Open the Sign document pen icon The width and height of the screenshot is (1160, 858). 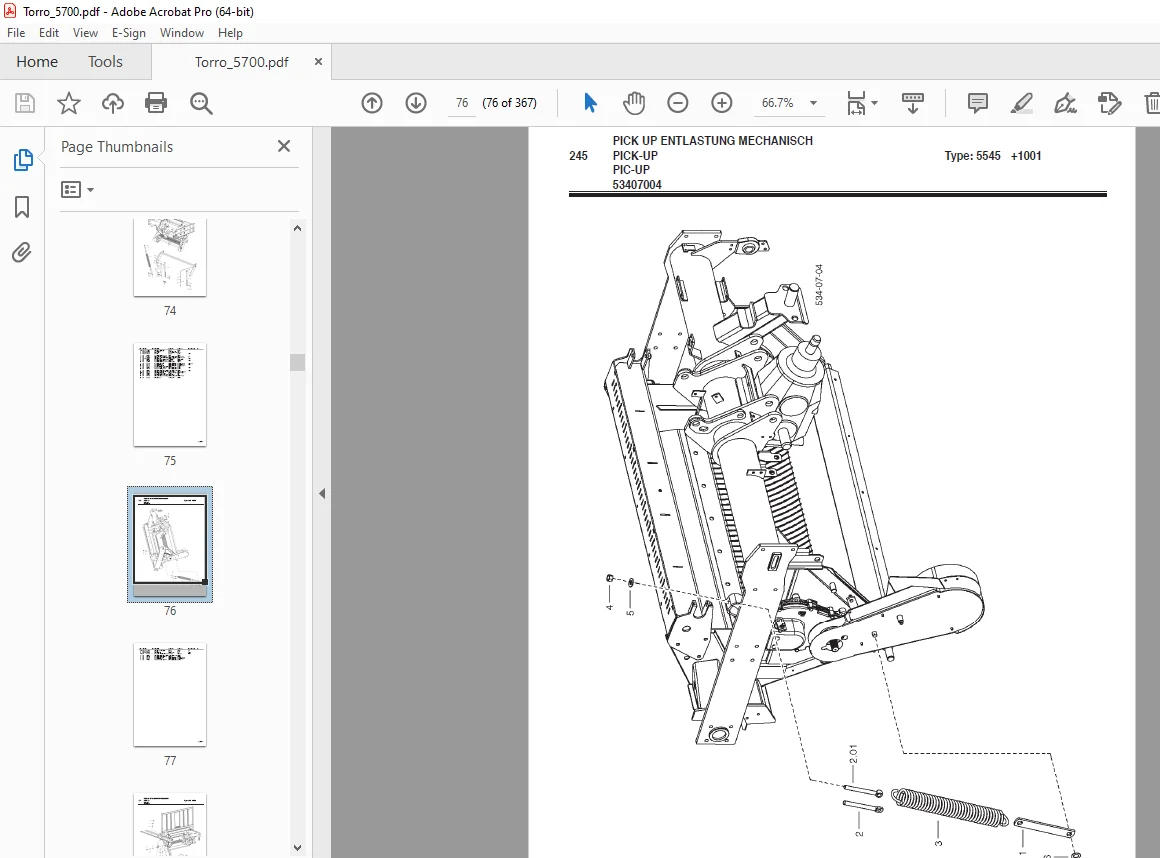pos(1065,103)
